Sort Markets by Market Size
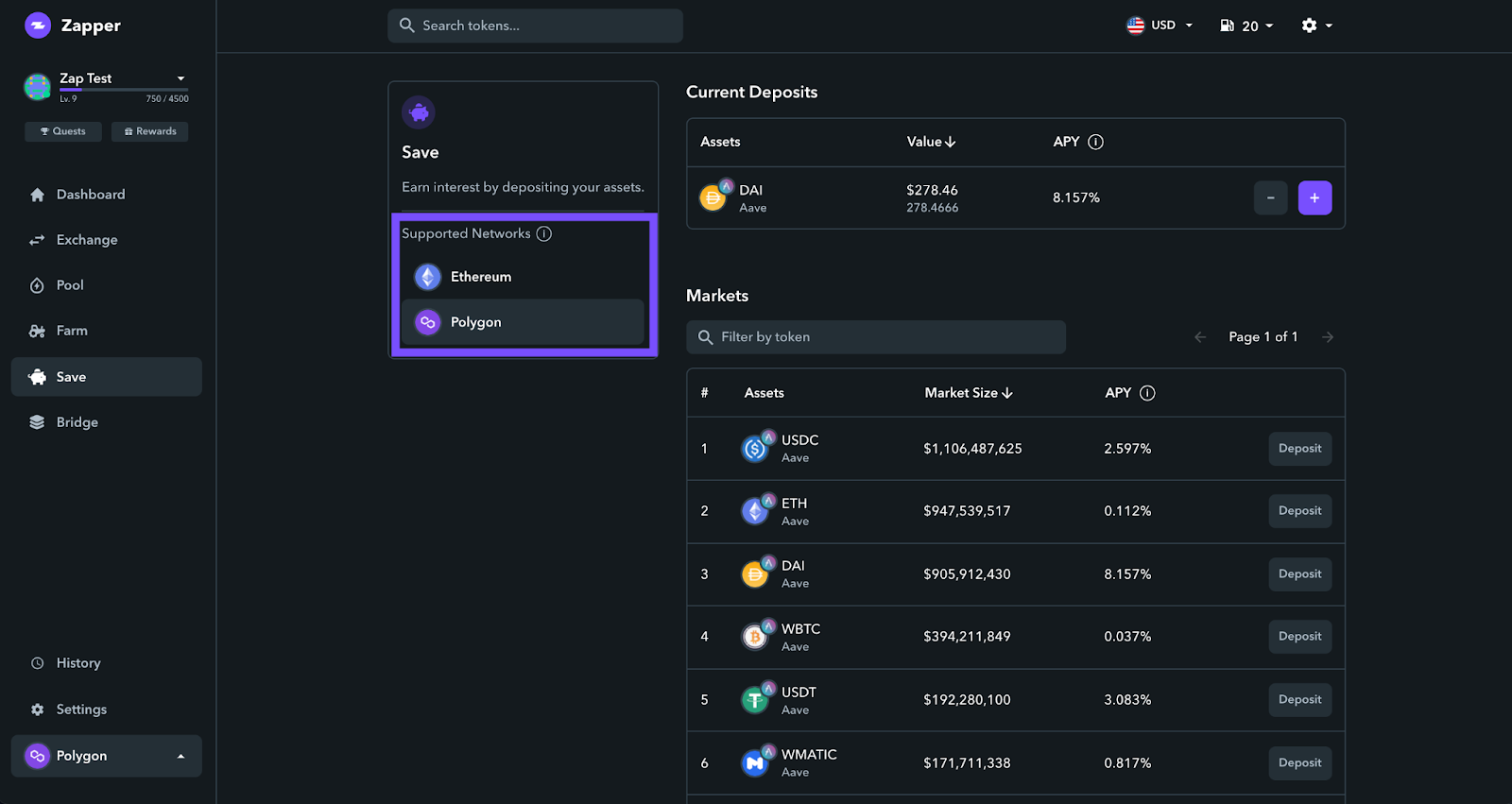This screenshot has width=1512, height=804. coord(969,393)
